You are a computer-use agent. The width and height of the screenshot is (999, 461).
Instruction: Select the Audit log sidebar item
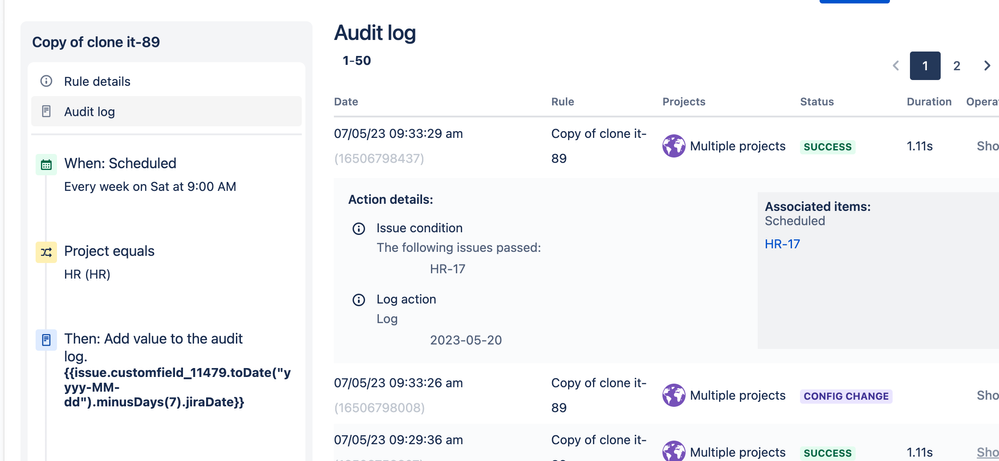pyautogui.click(x=166, y=111)
